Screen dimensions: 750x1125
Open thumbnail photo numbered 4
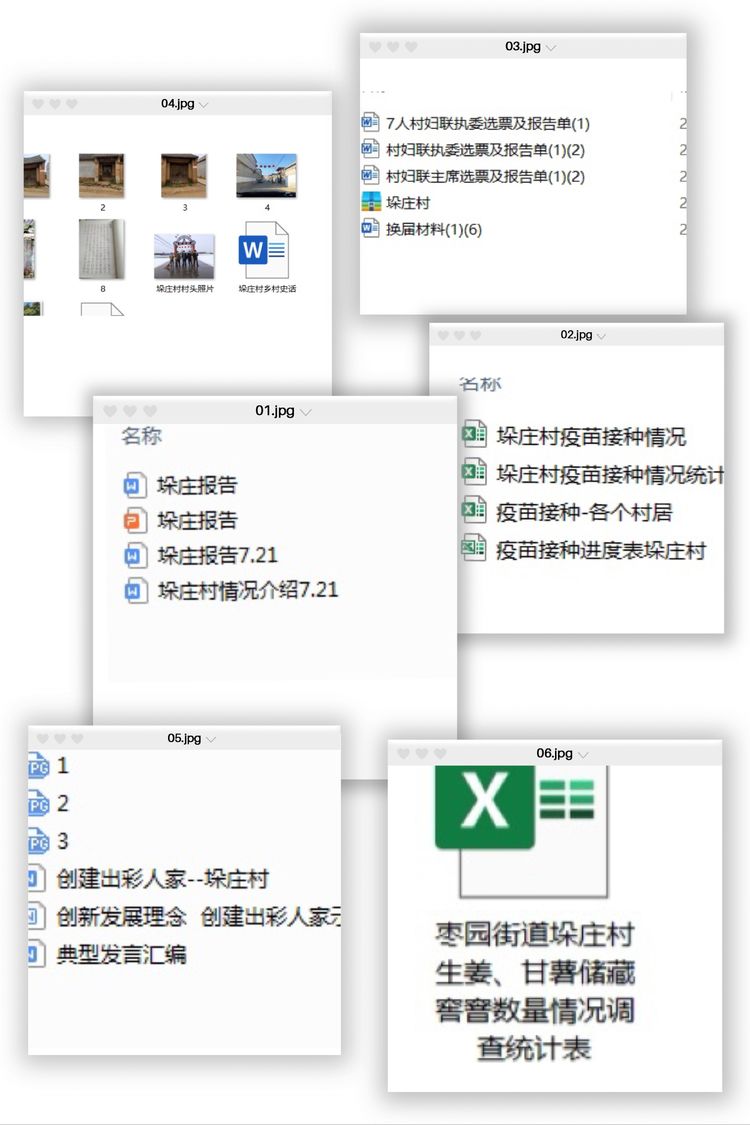point(266,175)
